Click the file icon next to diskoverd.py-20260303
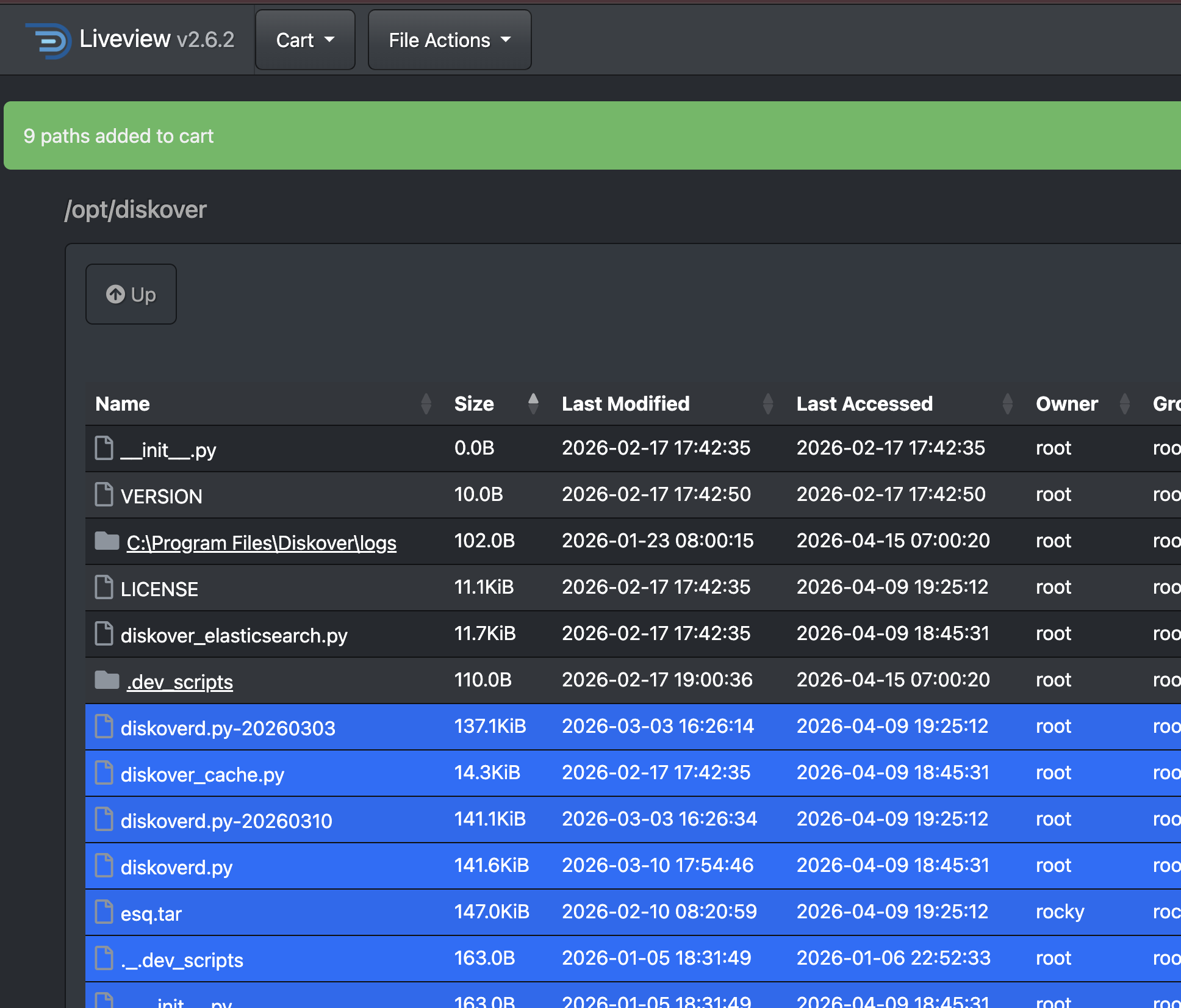This screenshot has width=1181, height=1008. (104, 726)
